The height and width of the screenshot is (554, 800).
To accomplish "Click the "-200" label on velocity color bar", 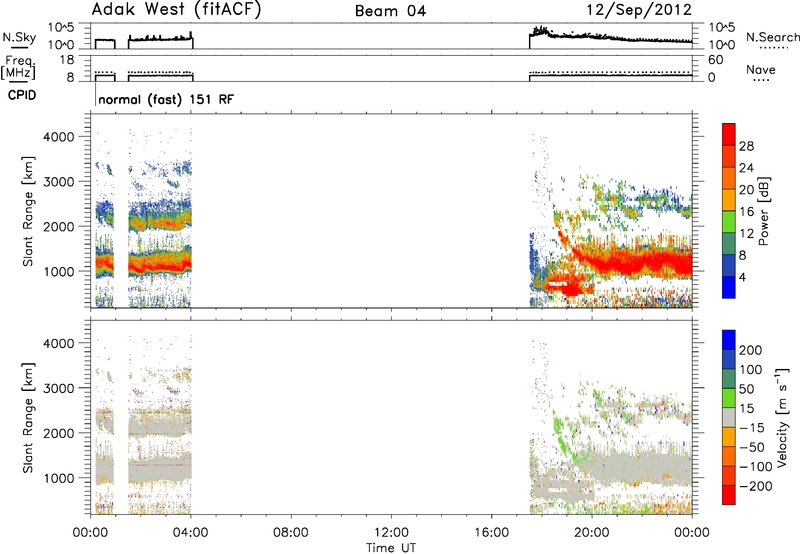I will click(x=755, y=486).
